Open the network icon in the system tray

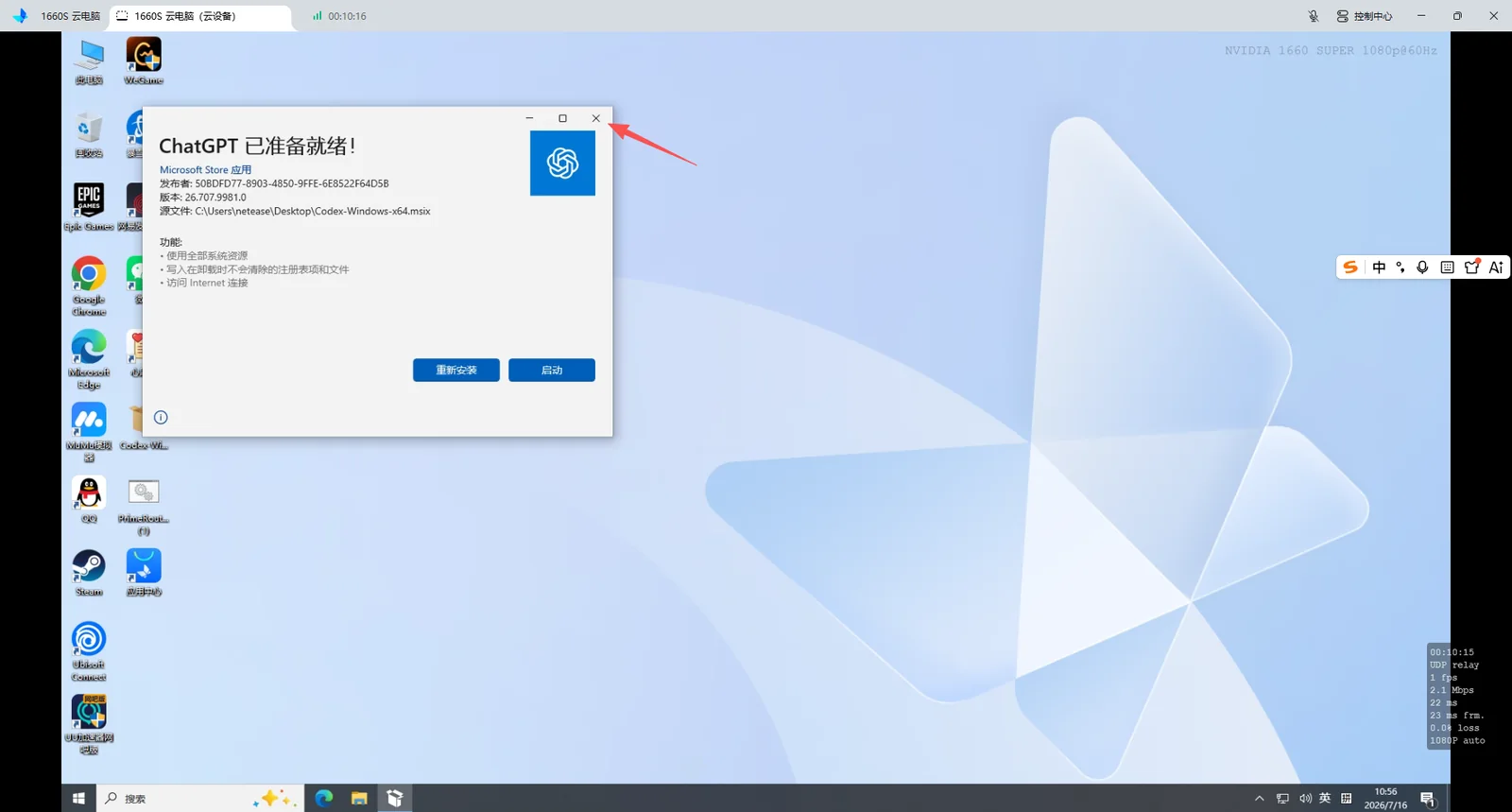[x=1282, y=799]
